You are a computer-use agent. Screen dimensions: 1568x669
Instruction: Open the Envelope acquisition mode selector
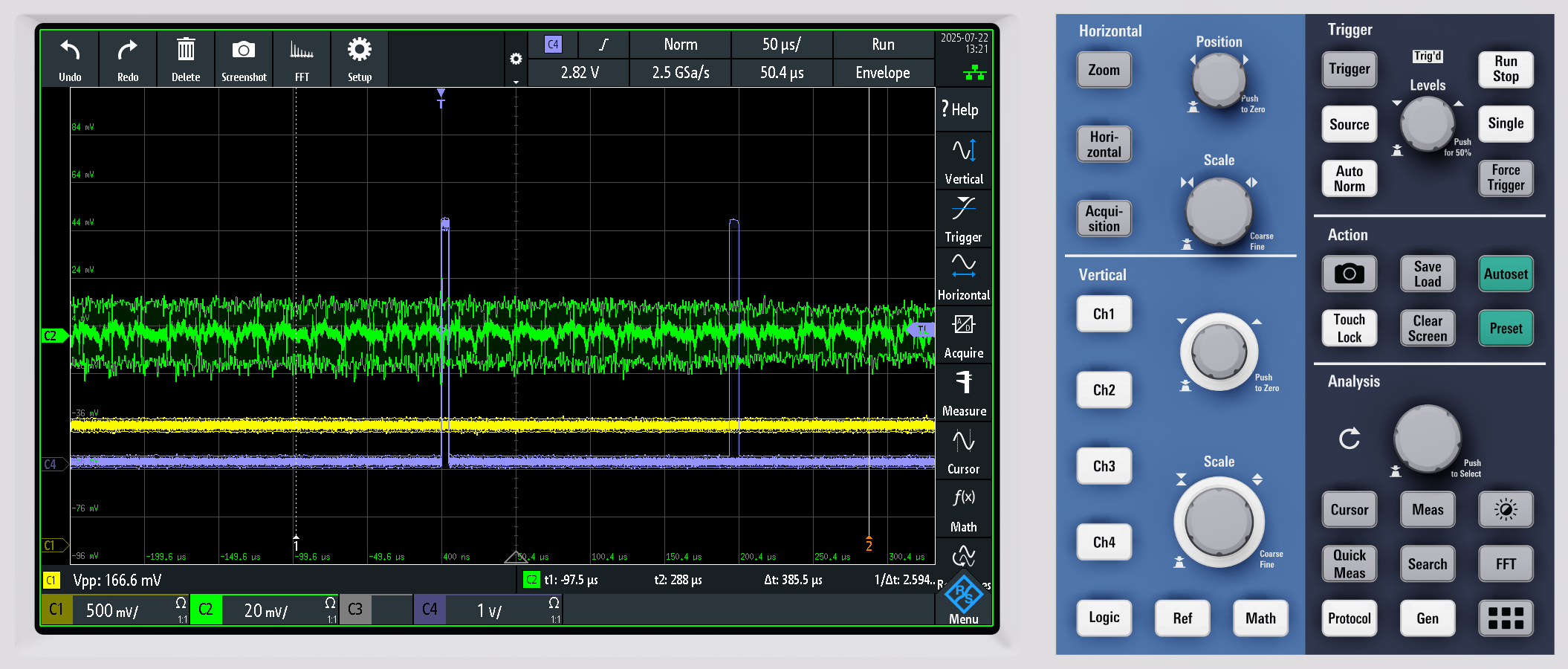[x=882, y=73]
